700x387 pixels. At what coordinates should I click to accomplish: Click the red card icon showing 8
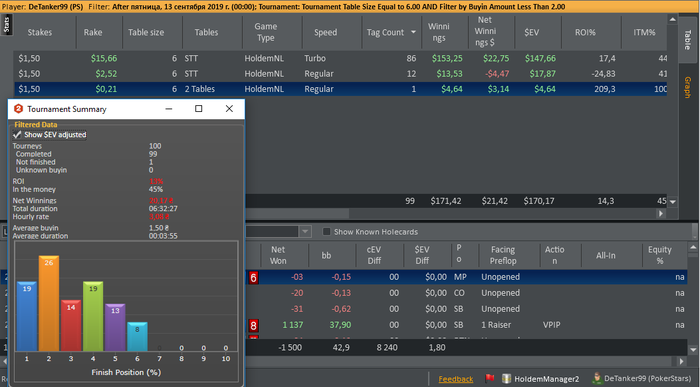coord(253,325)
